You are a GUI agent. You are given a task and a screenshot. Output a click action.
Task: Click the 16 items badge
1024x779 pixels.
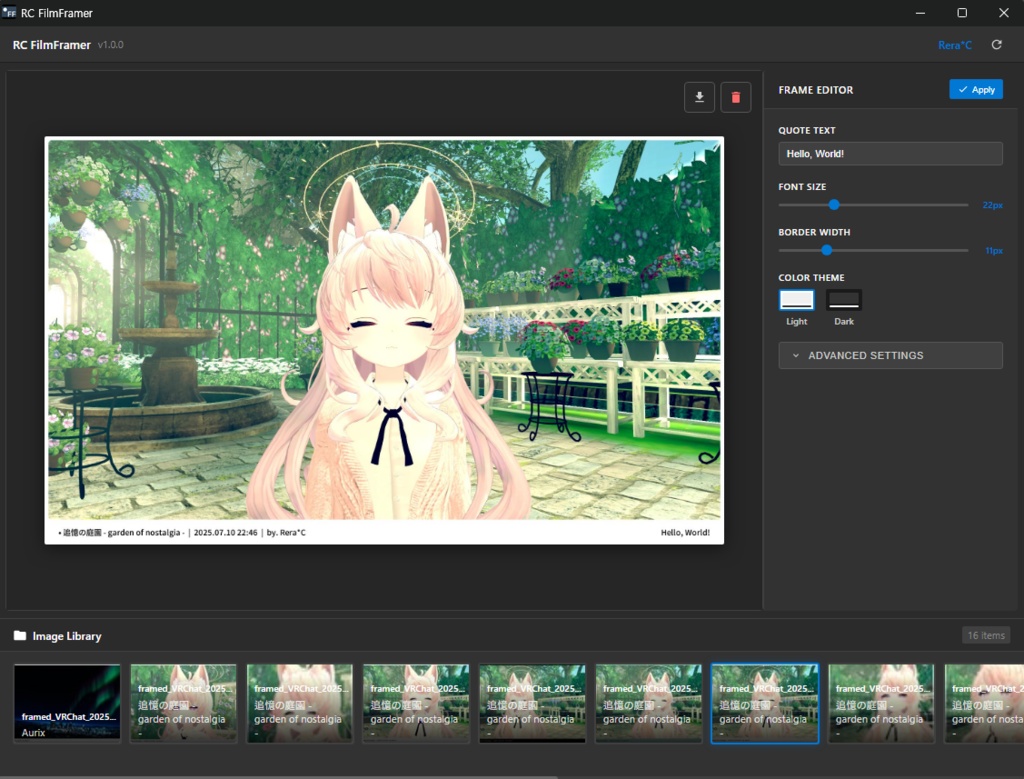pyautogui.click(x=985, y=635)
